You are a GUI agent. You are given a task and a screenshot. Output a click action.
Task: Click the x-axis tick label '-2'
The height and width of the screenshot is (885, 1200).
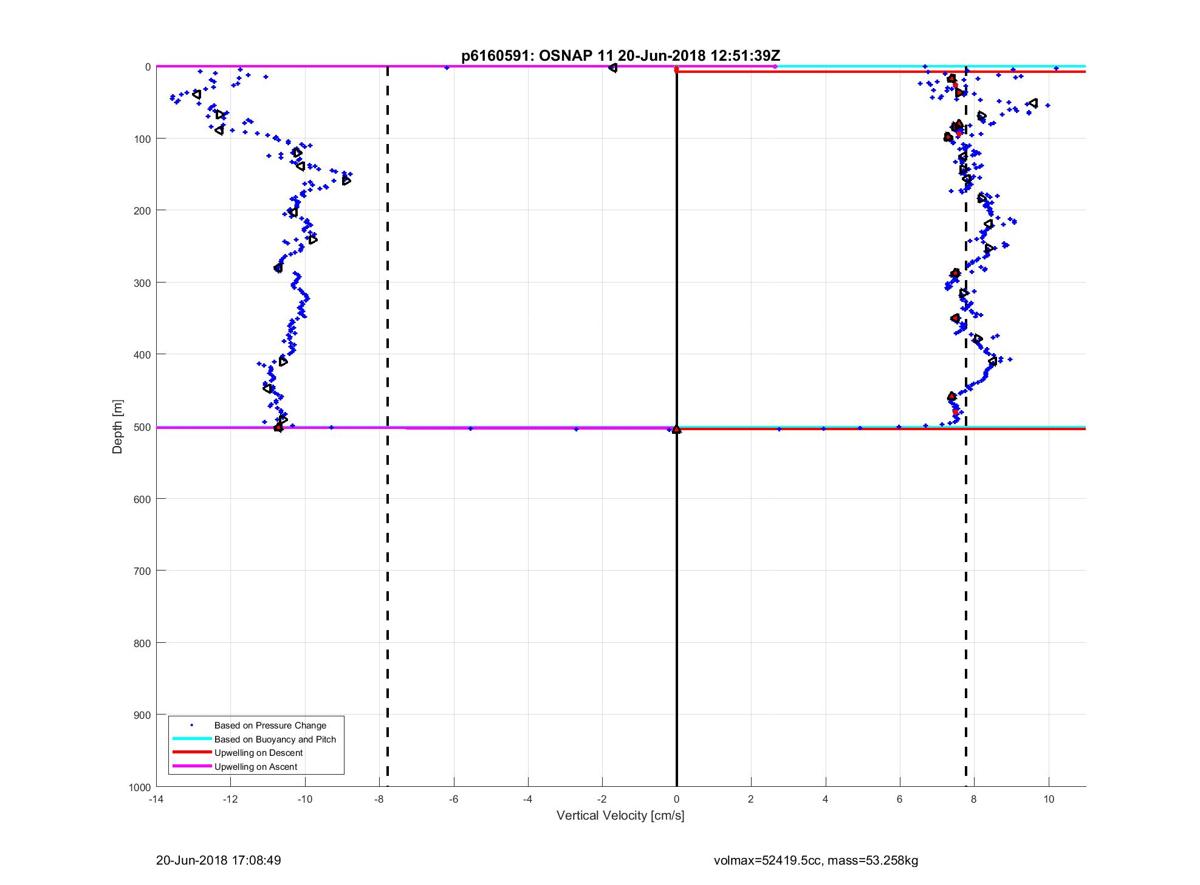(x=602, y=800)
